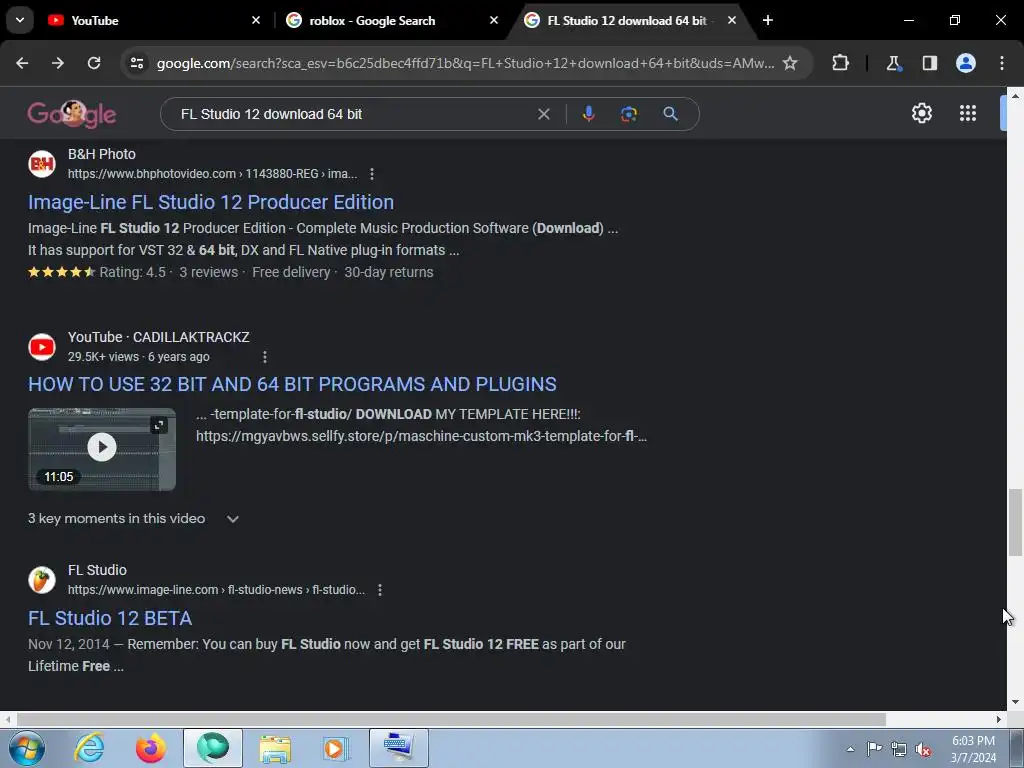Screen dimensions: 1024x768
Task: Open FL Studio 12 BETA link
Action: point(110,618)
